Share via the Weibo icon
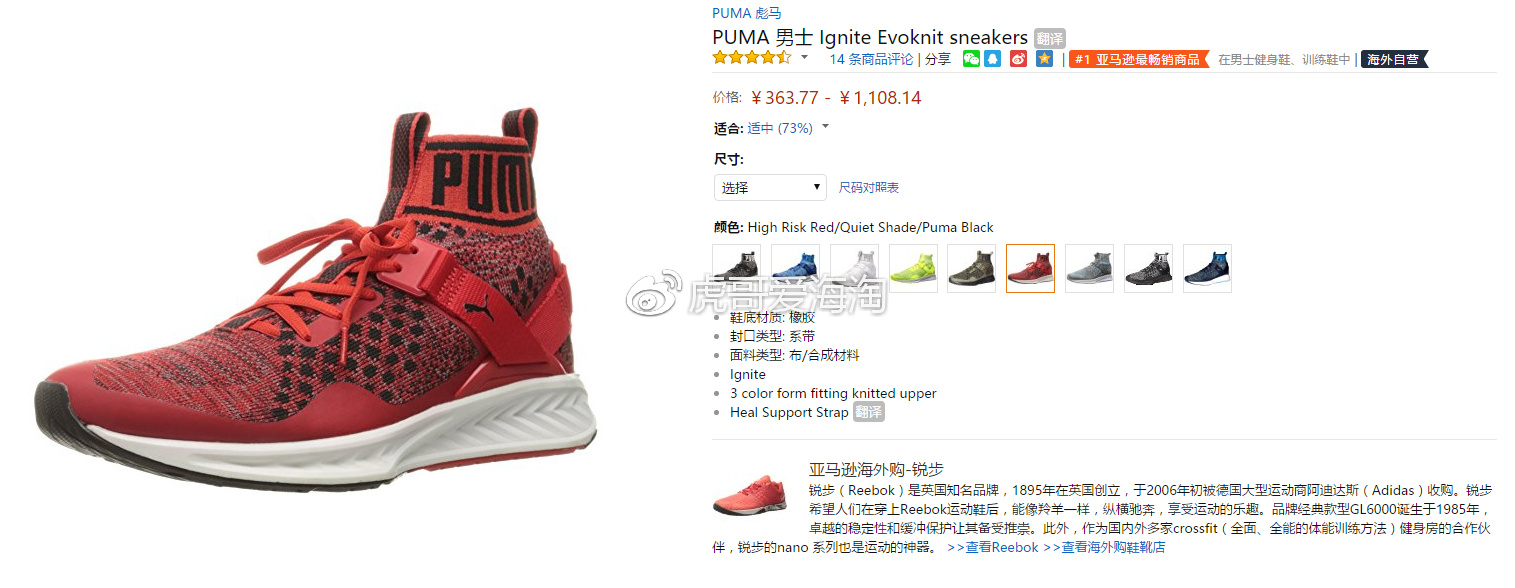This screenshot has height=588, width=1515. pos(1018,59)
